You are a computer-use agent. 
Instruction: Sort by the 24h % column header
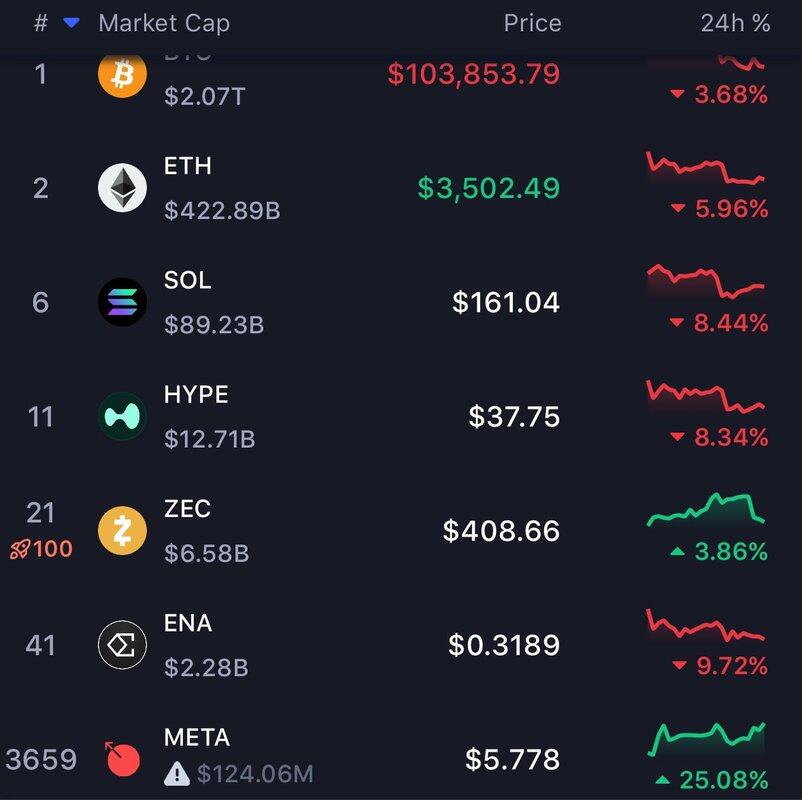(735, 23)
